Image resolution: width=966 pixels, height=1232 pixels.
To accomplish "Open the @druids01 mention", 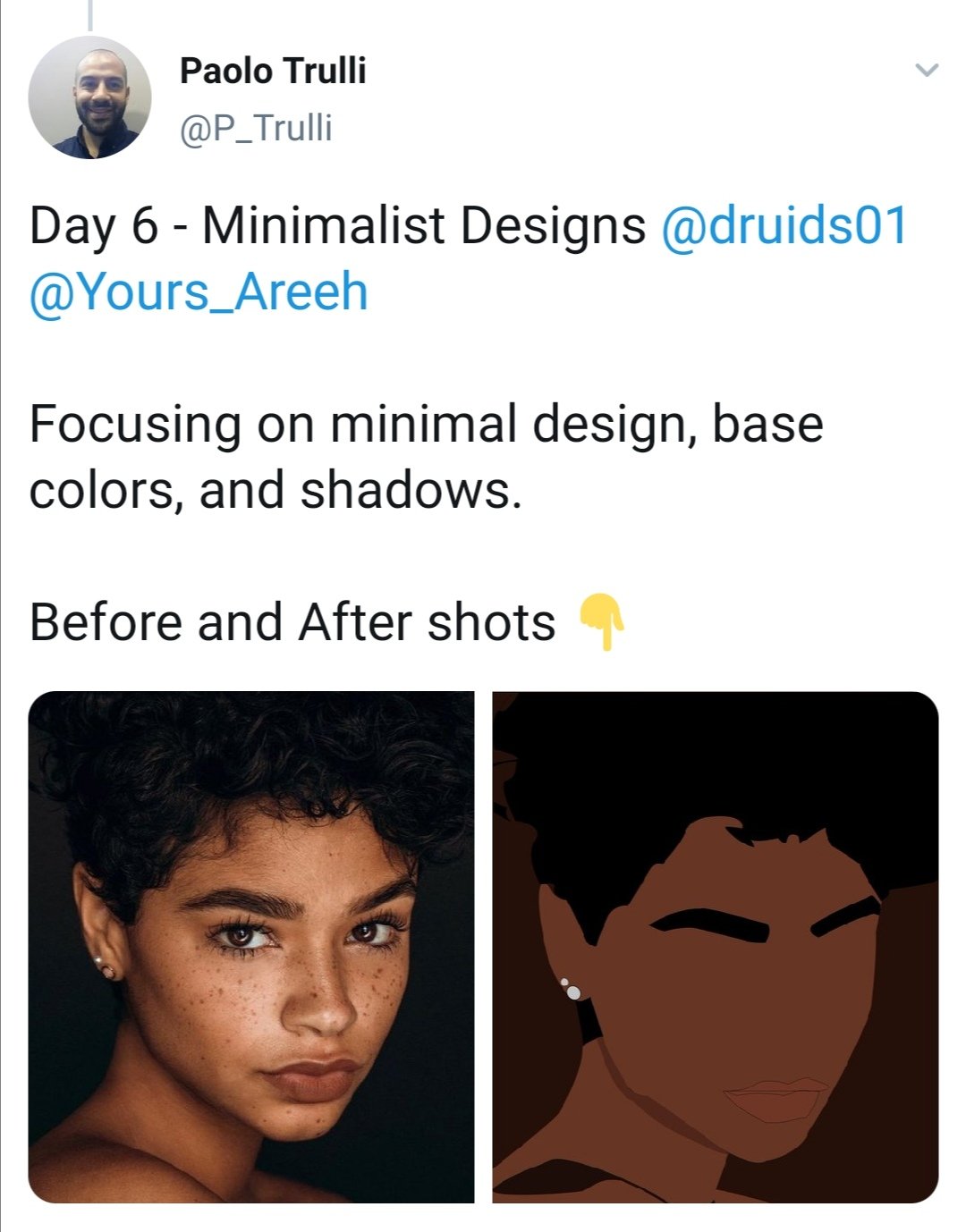I will click(784, 224).
